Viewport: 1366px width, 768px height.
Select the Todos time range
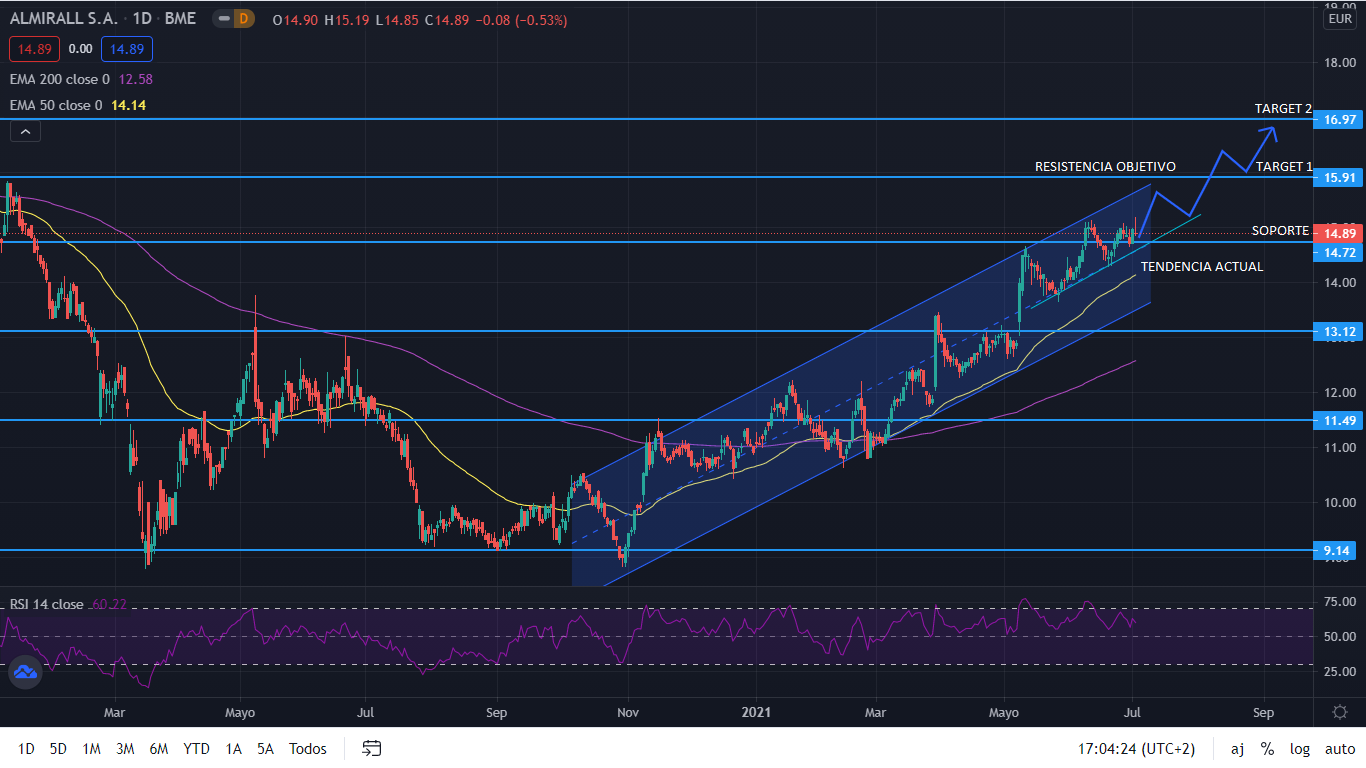tap(308, 749)
